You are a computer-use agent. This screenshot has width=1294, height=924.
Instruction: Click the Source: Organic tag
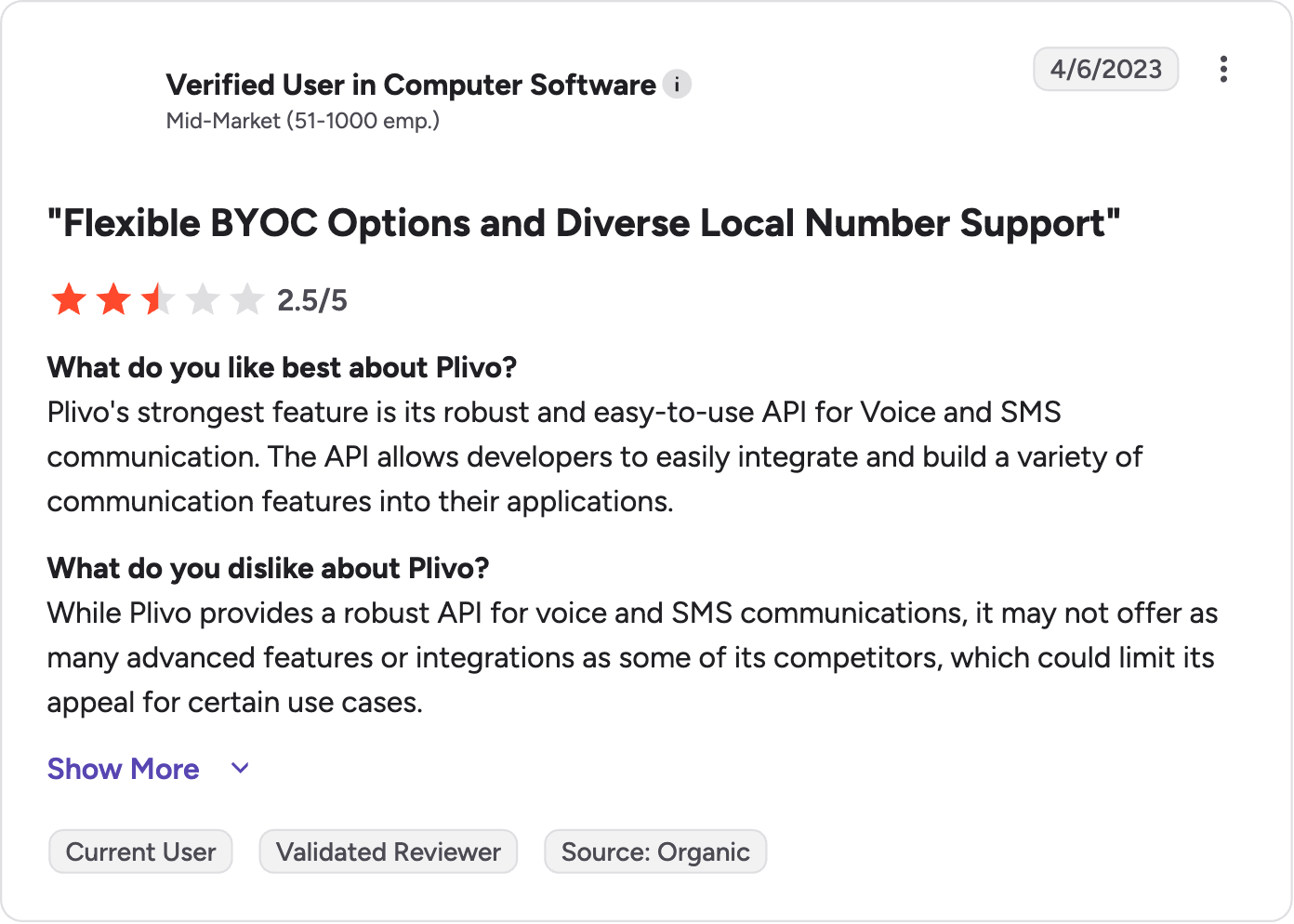[655, 851]
